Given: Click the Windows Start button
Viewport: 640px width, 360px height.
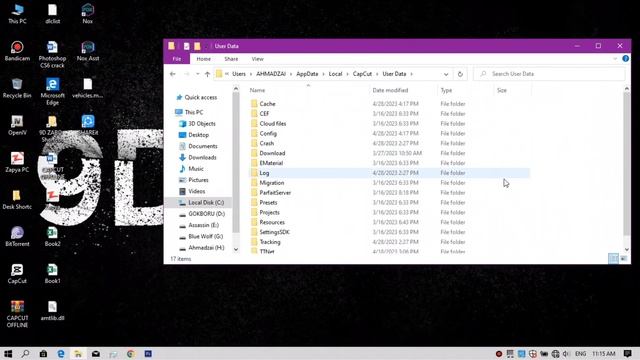Looking at the screenshot, I should pos(8,353).
